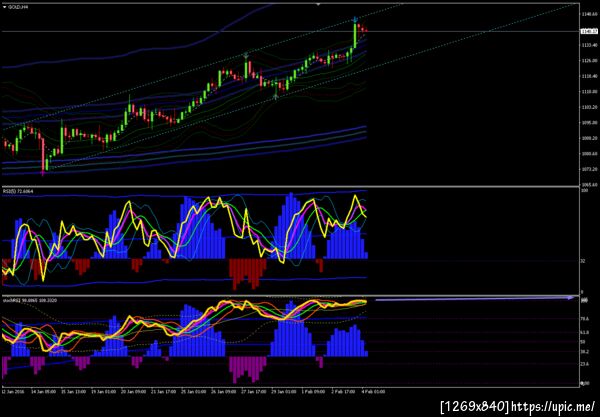Select the up arrow below the 29 Jan low candle
The image size is (600, 417).
[x=276, y=97]
